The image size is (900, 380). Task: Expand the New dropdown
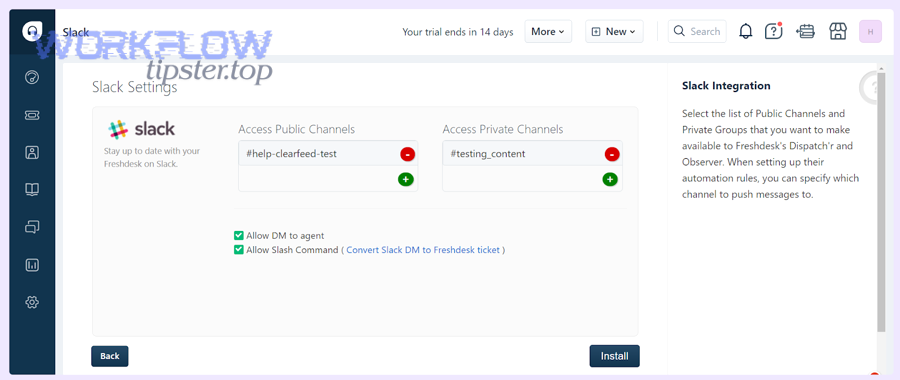[614, 32]
